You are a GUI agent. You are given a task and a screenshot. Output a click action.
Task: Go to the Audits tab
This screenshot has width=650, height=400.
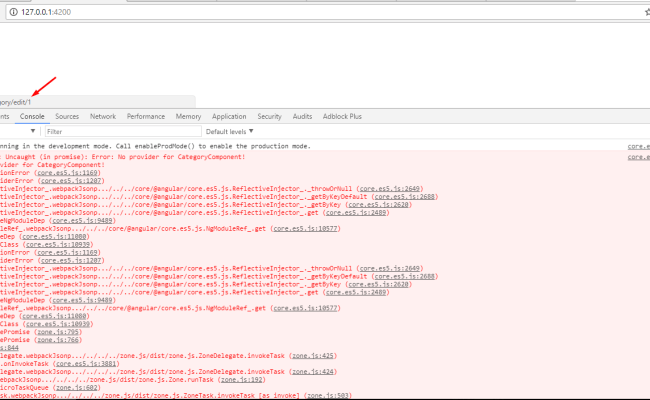click(302, 116)
